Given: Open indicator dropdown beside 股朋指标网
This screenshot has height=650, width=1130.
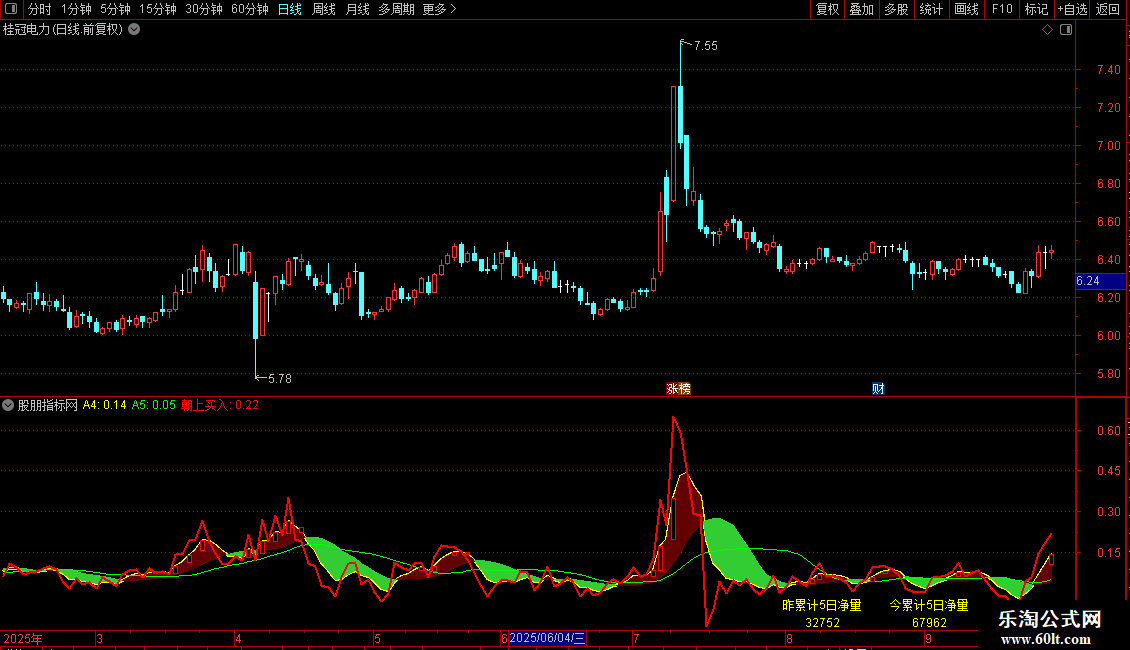Looking at the screenshot, I should click(8, 405).
